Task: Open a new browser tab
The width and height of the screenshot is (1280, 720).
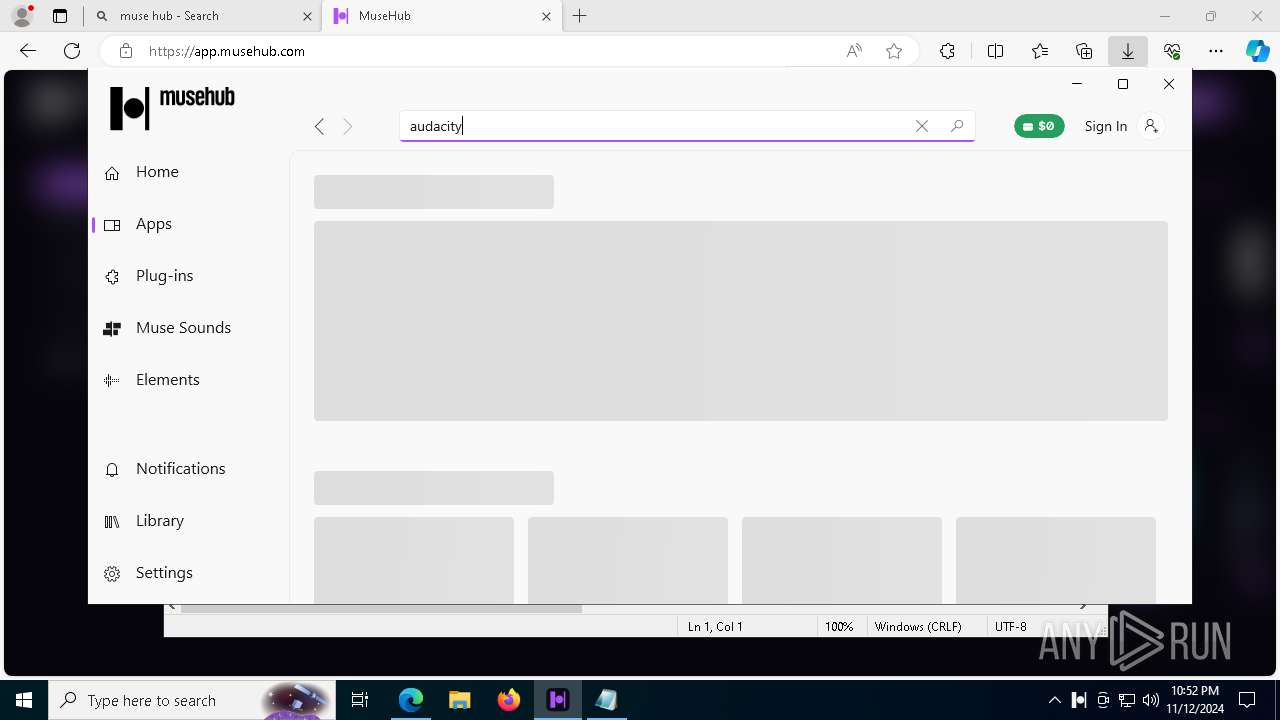Action: [580, 16]
